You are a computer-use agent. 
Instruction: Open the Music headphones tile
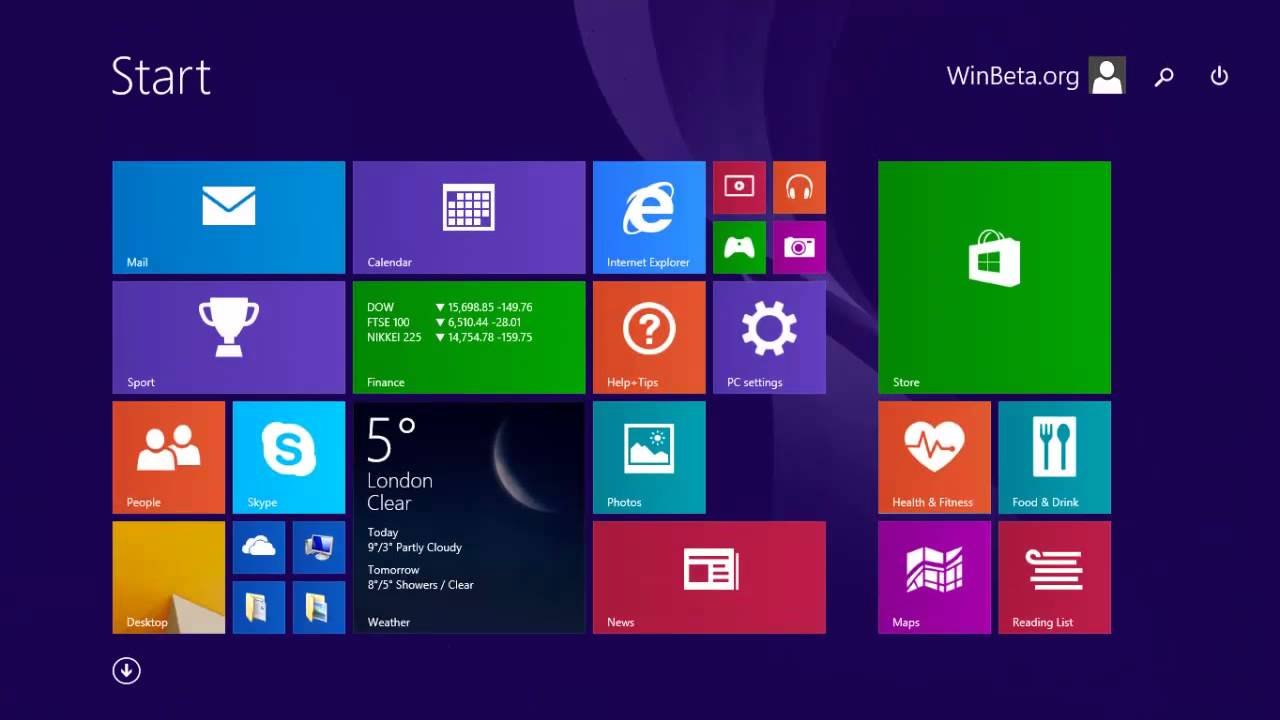(799, 187)
